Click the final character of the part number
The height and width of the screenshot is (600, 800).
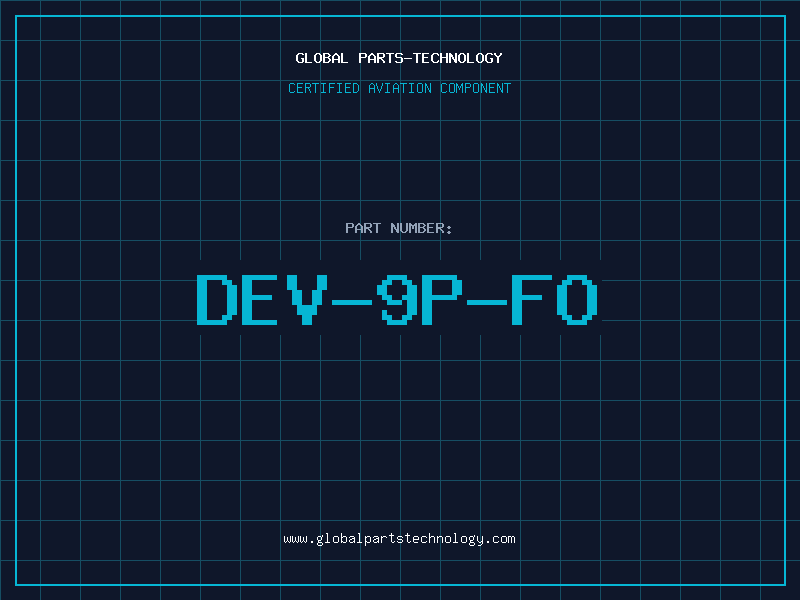coord(577,300)
